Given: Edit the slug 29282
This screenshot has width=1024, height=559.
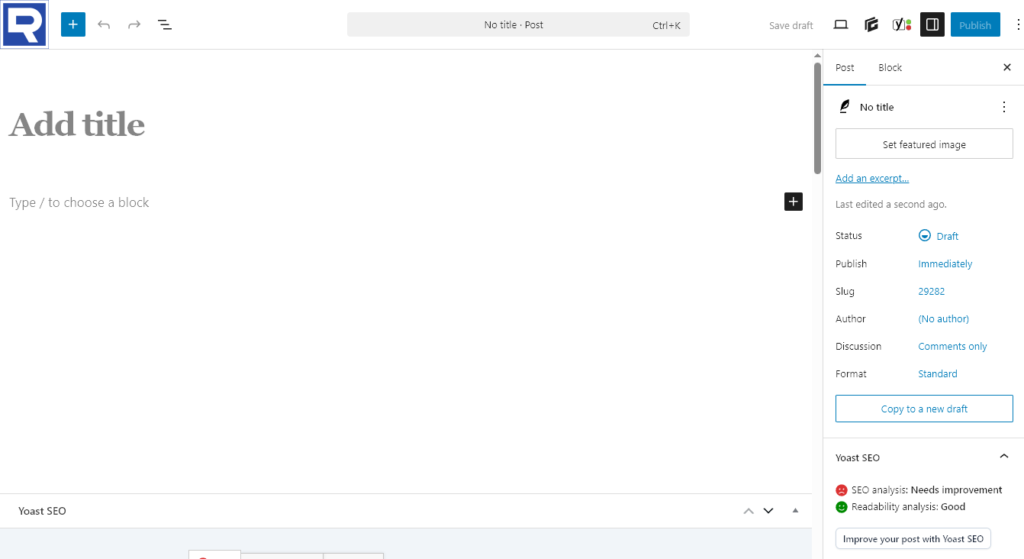Looking at the screenshot, I should (931, 291).
